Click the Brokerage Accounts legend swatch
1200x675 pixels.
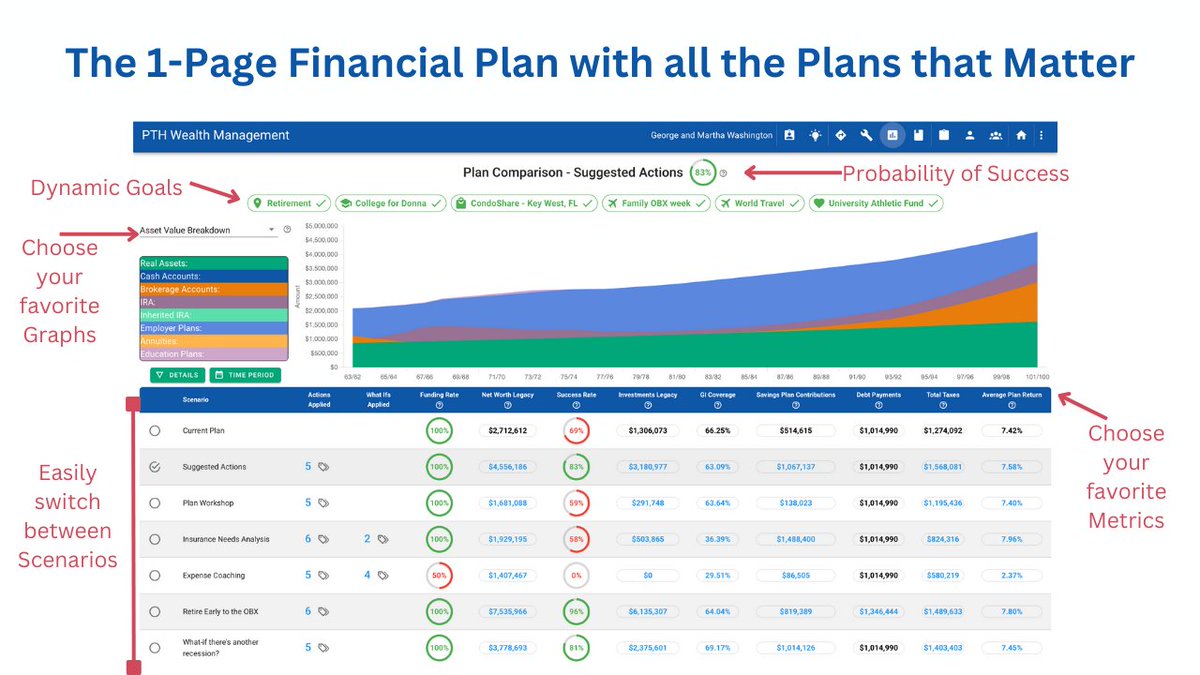point(214,289)
